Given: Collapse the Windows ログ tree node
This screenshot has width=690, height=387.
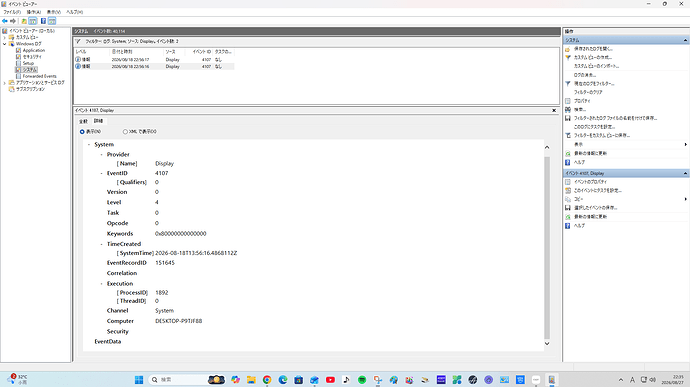Looking at the screenshot, I should pos(5,44).
